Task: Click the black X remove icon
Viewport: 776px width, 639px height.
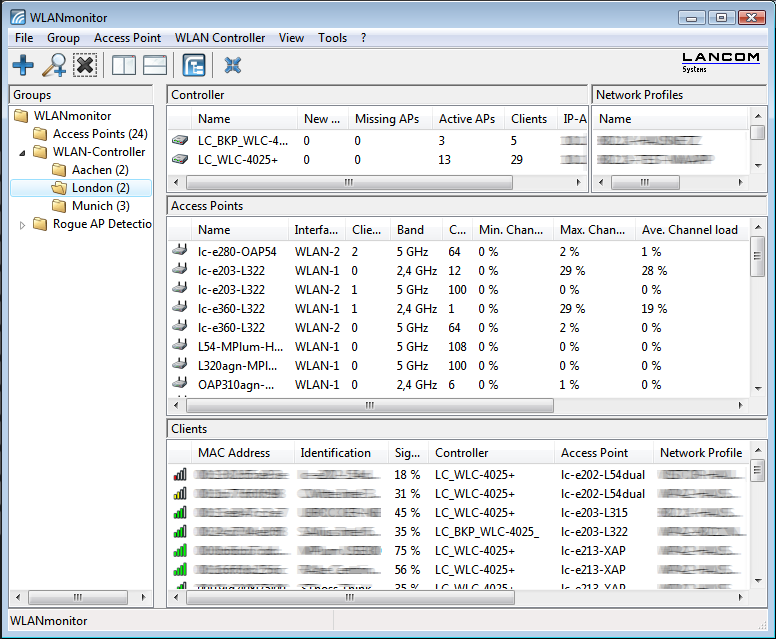Action: (x=85, y=66)
